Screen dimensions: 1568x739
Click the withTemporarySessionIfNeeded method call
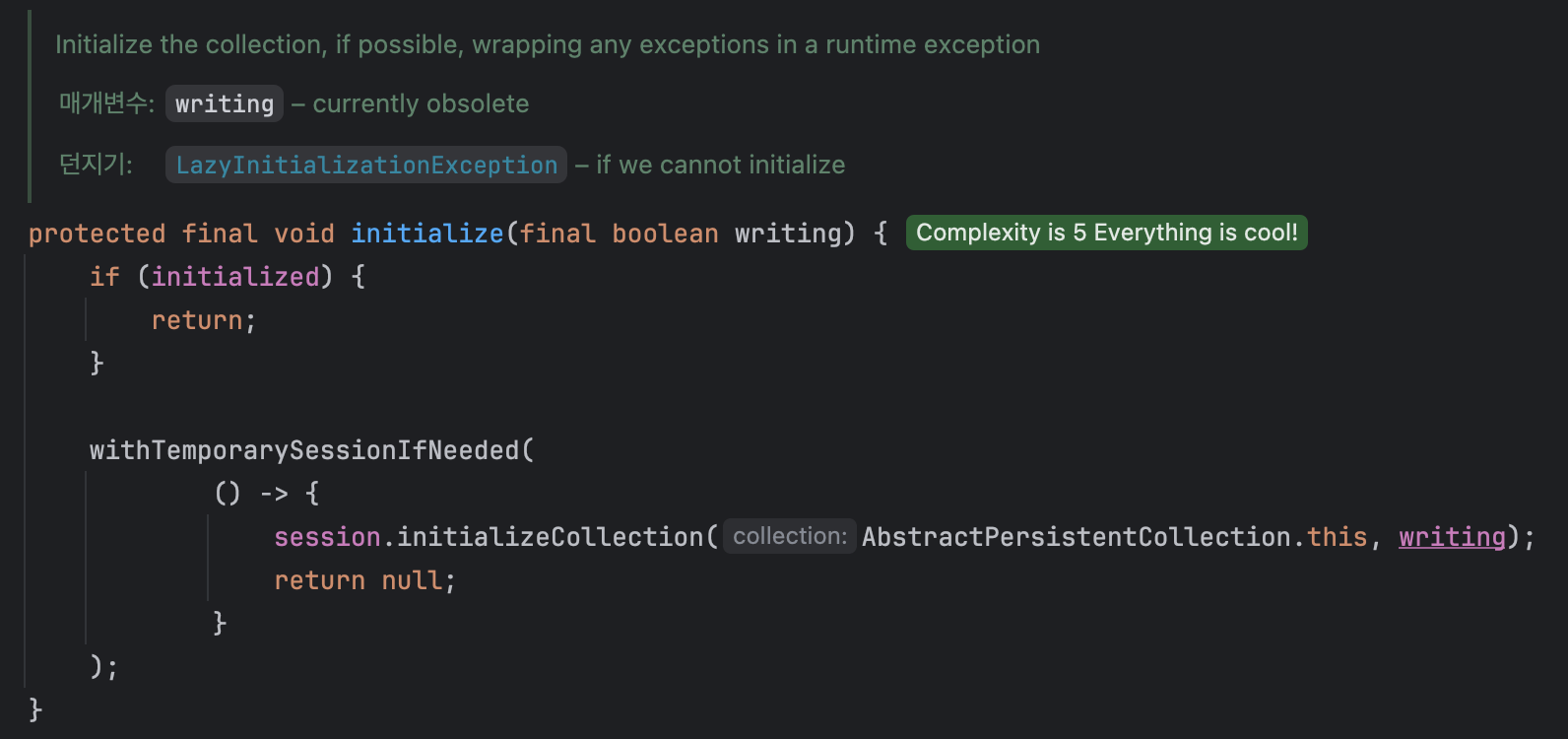pos(303,450)
